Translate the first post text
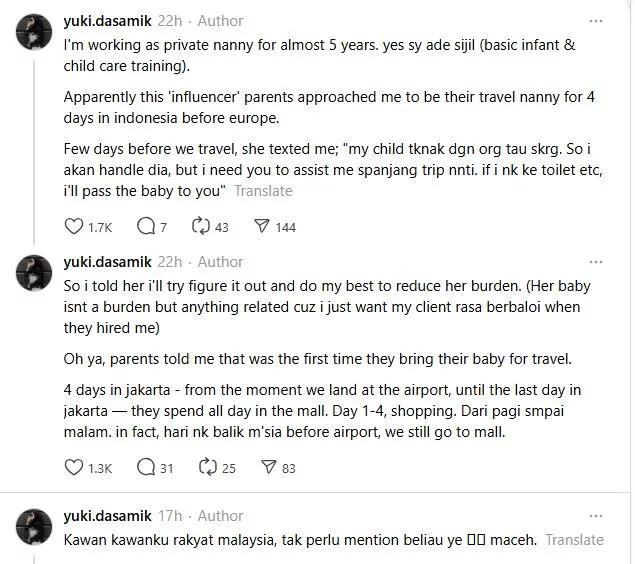 [263, 190]
